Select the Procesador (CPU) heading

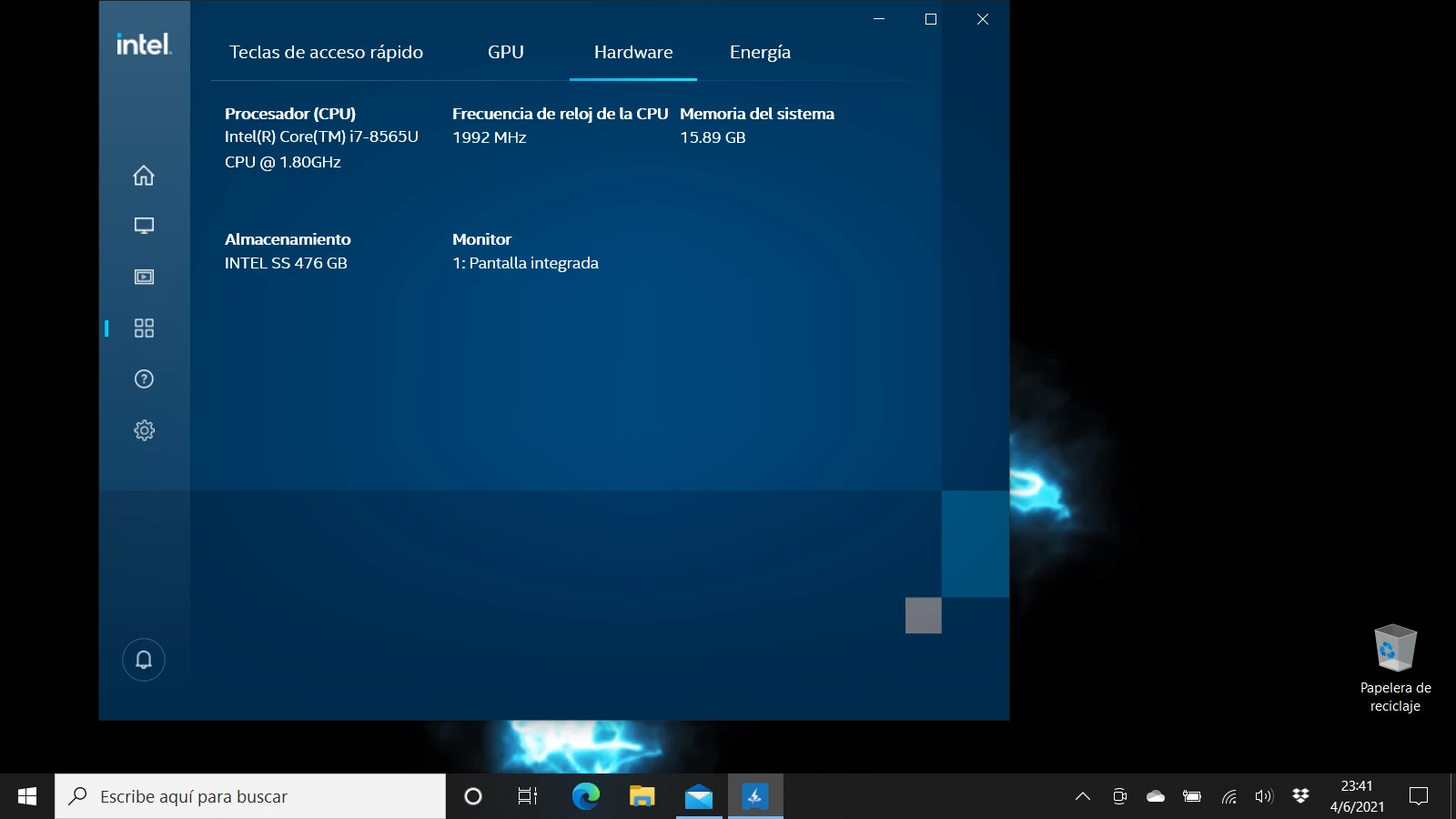coord(290,114)
